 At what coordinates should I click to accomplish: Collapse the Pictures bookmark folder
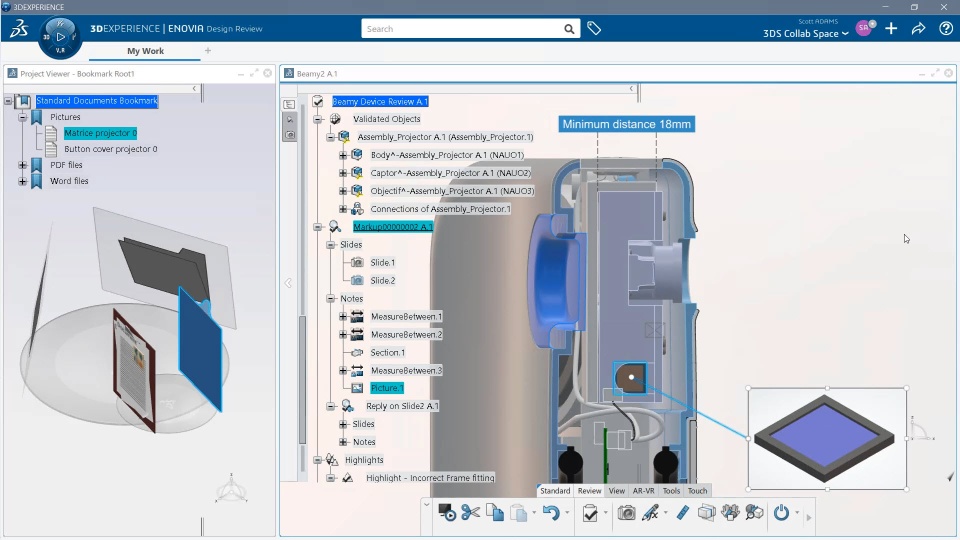pyautogui.click(x=23, y=117)
